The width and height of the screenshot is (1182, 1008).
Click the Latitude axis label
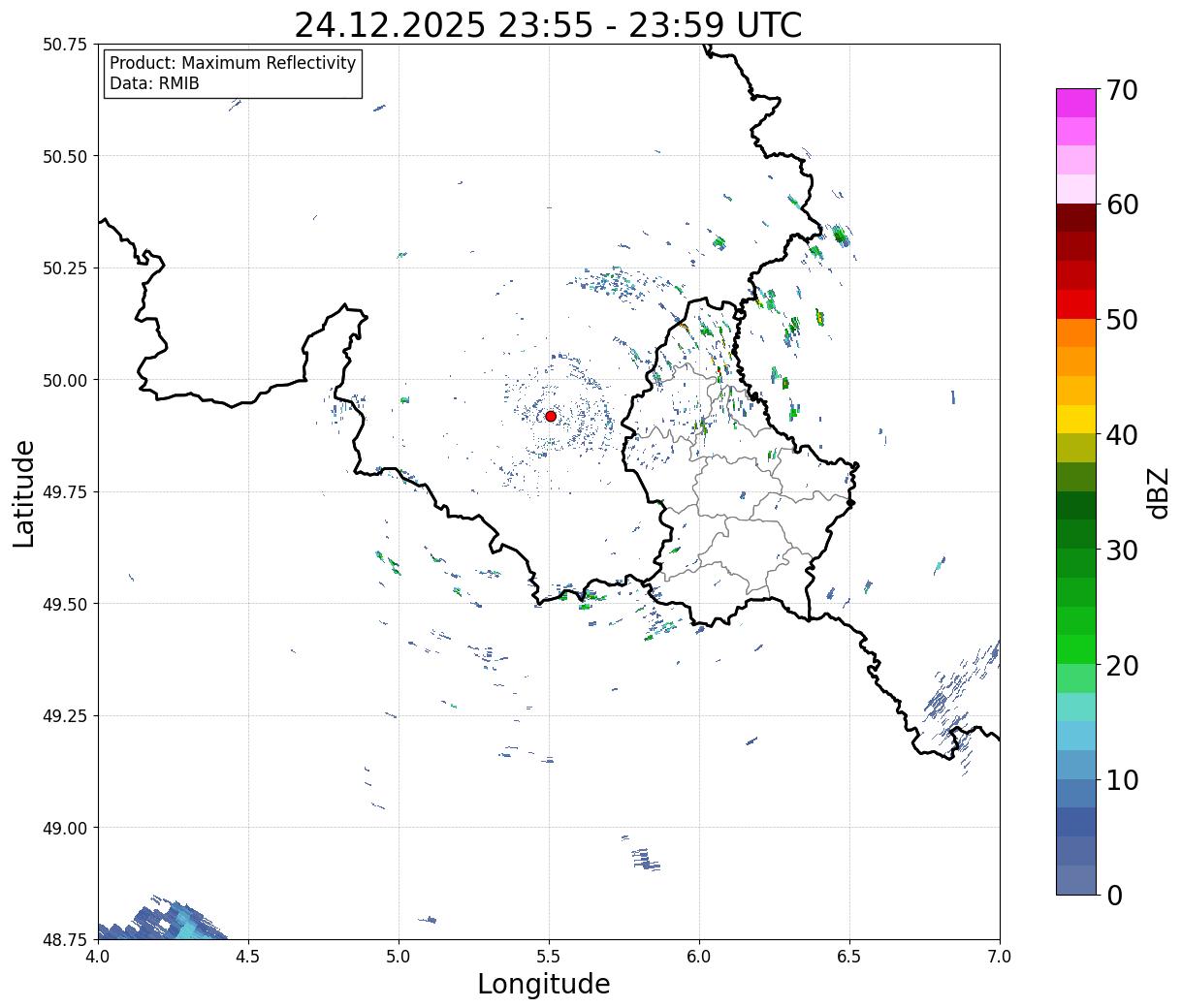(24, 493)
